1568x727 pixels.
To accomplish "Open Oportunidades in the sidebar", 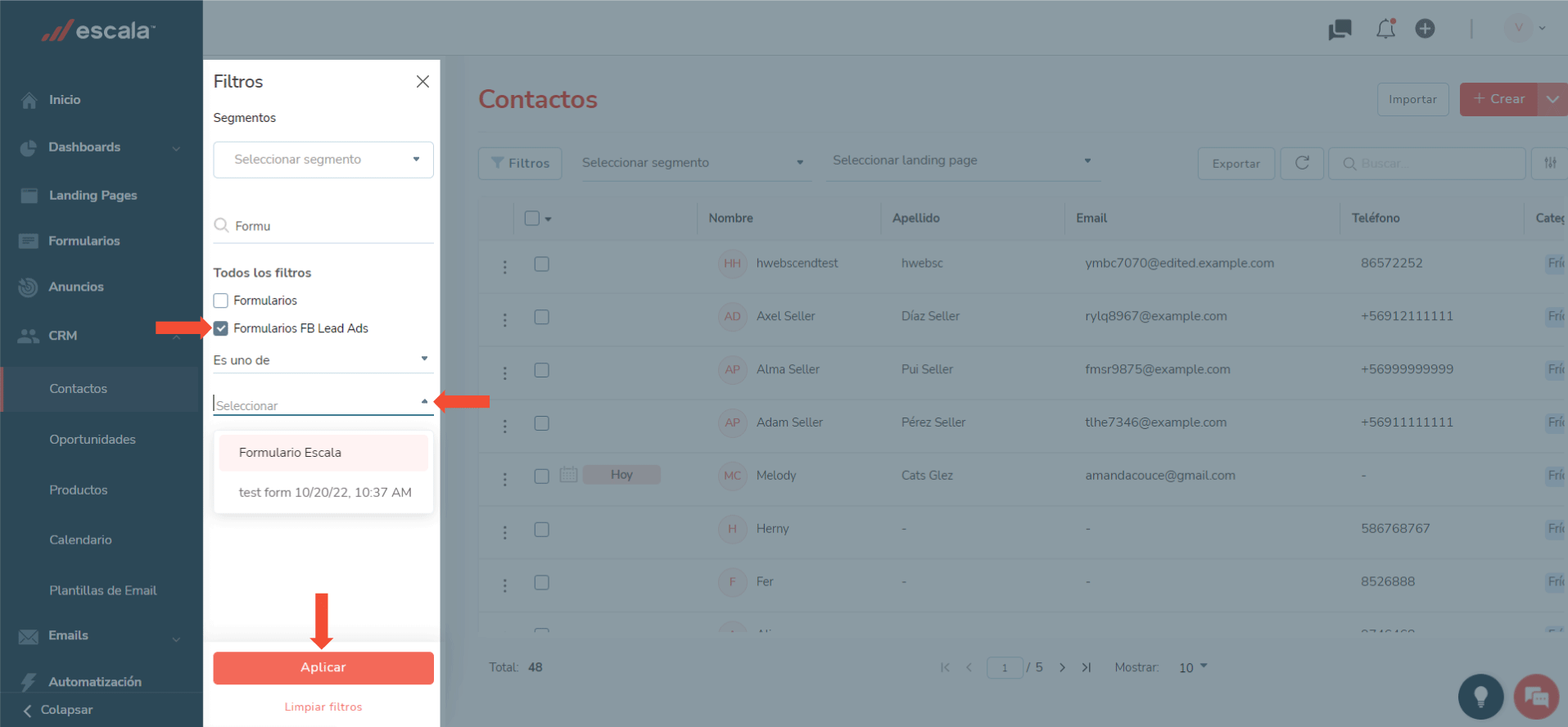I will 93,440.
